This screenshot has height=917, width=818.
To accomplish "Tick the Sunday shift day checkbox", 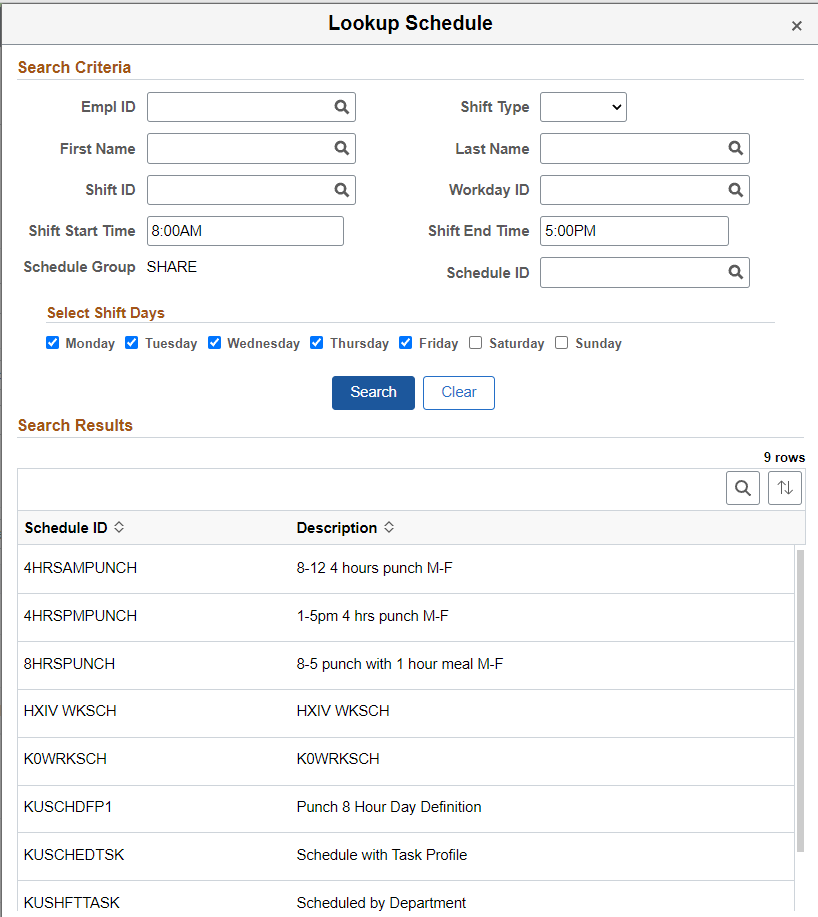I will click(562, 343).
